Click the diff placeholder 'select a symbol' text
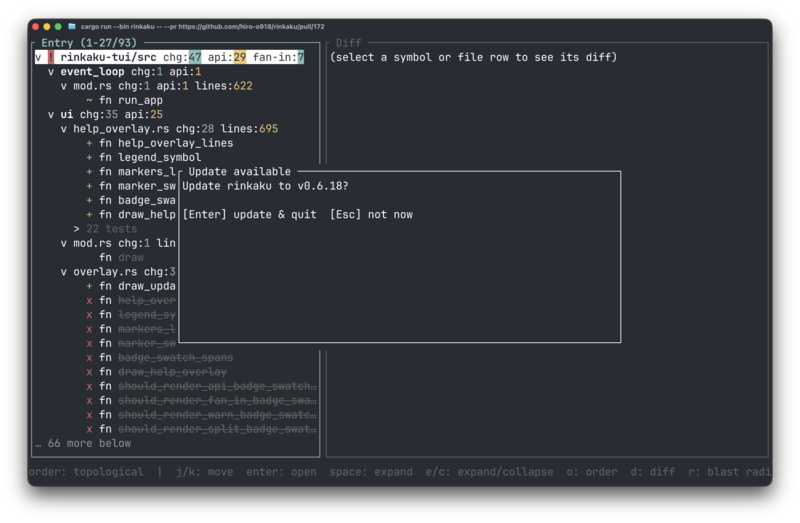The width and height of the screenshot is (800, 523). [x=473, y=57]
